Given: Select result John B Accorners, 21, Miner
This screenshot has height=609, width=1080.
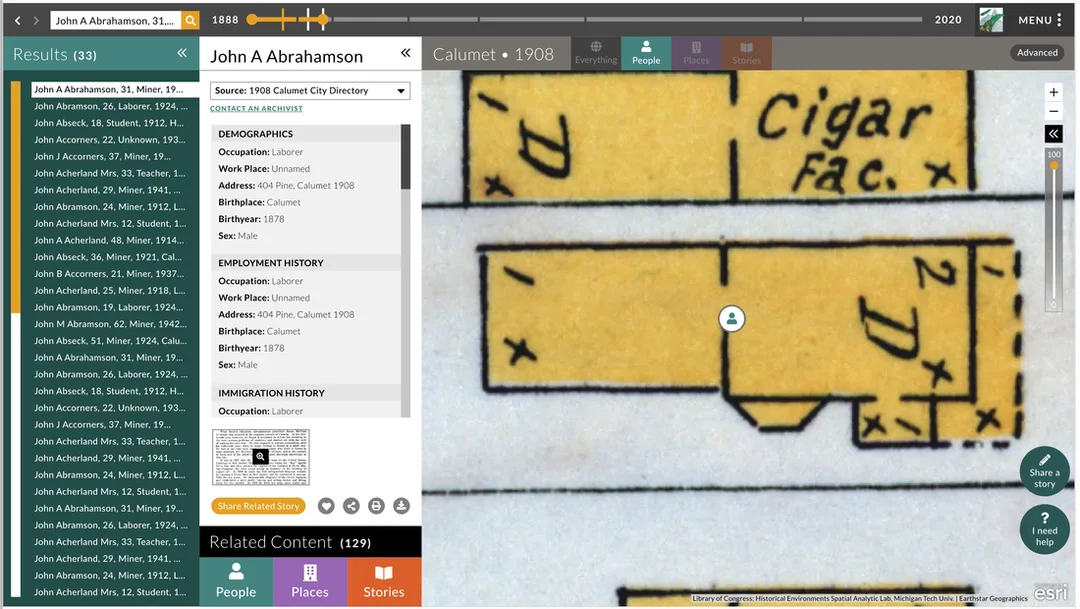Looking at the screenshot, I should click(110, 273).
